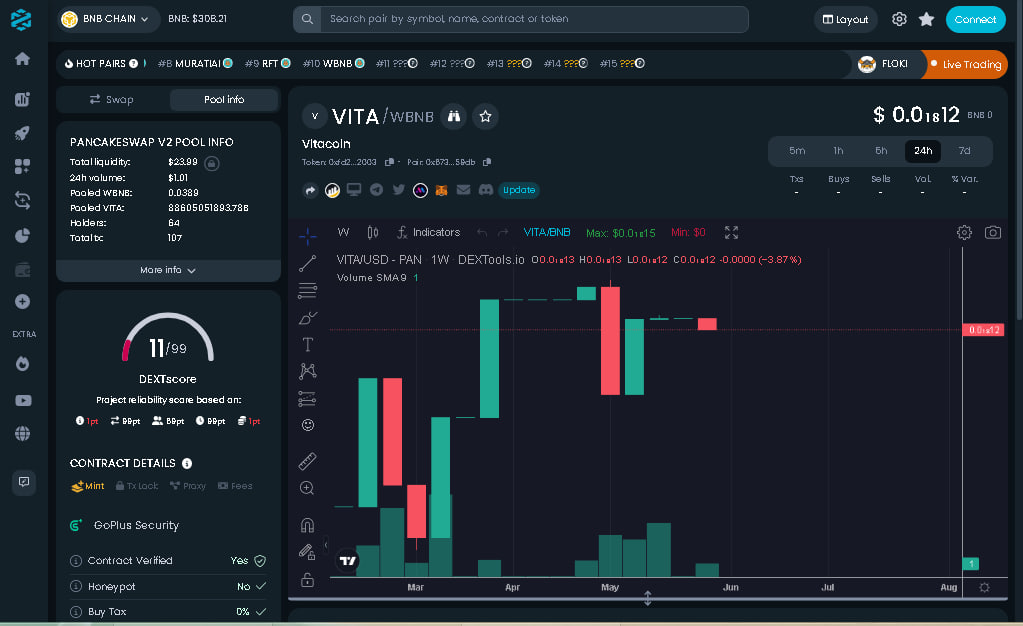Copy the pair address 0x873...59db

coord(487,162)
